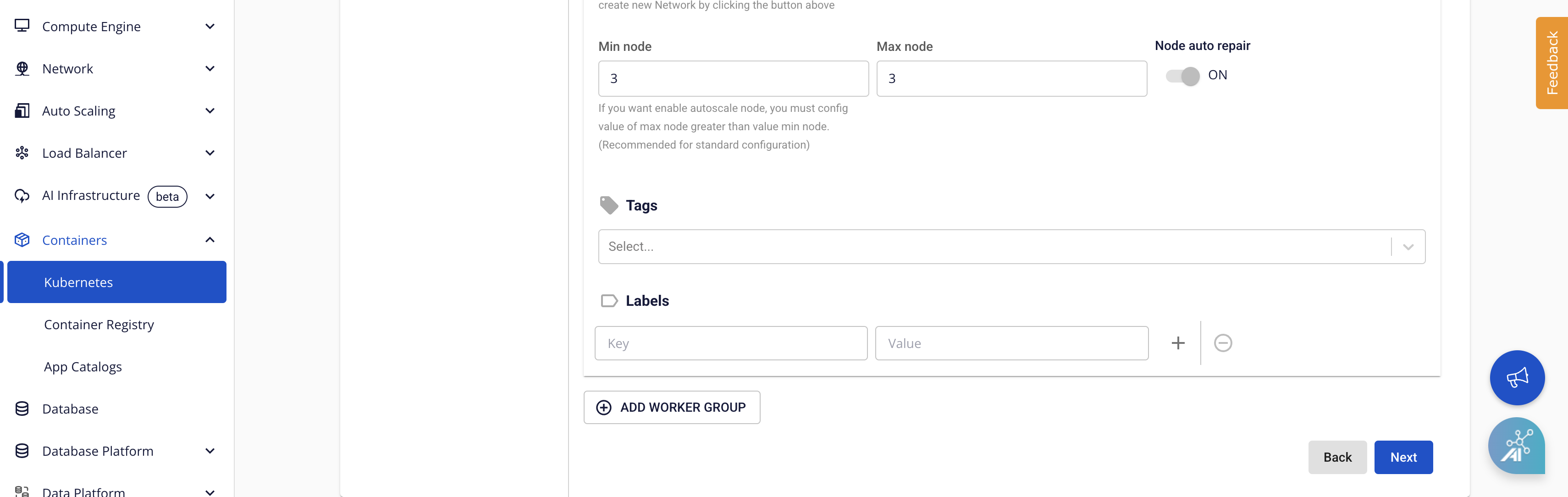Image resolution: width=1568 pixels, height=497 pixels.
Task: Open the AI assistant floating icon
Action: 1516,445
